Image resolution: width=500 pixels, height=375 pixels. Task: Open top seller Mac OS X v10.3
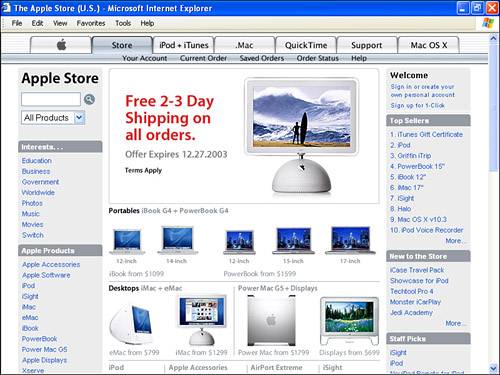coord(418,219)
